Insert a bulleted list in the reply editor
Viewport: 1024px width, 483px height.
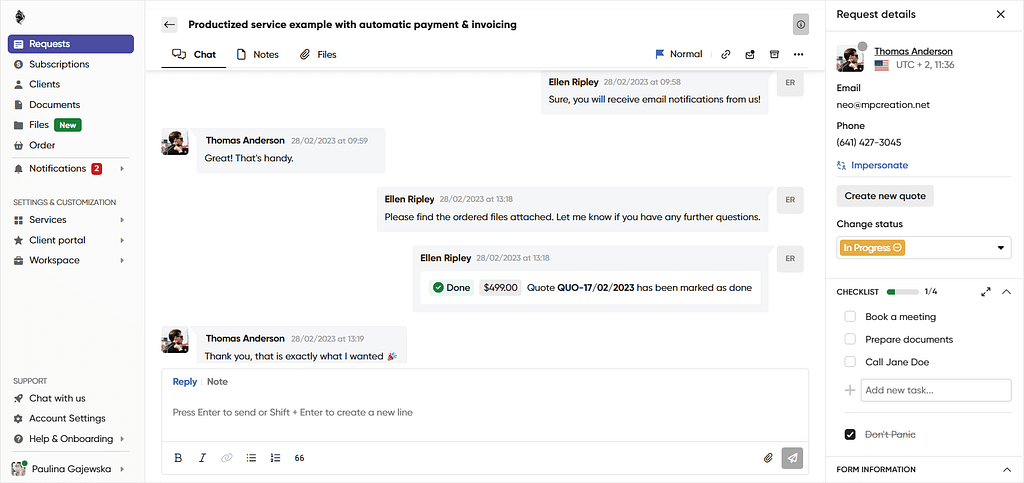click(251, 458)
